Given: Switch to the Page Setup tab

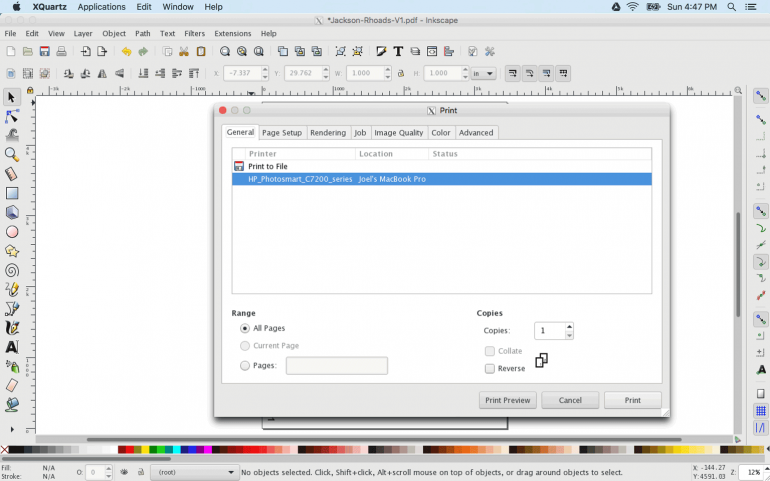Looking at the screenshot, I should pos(282,132).
